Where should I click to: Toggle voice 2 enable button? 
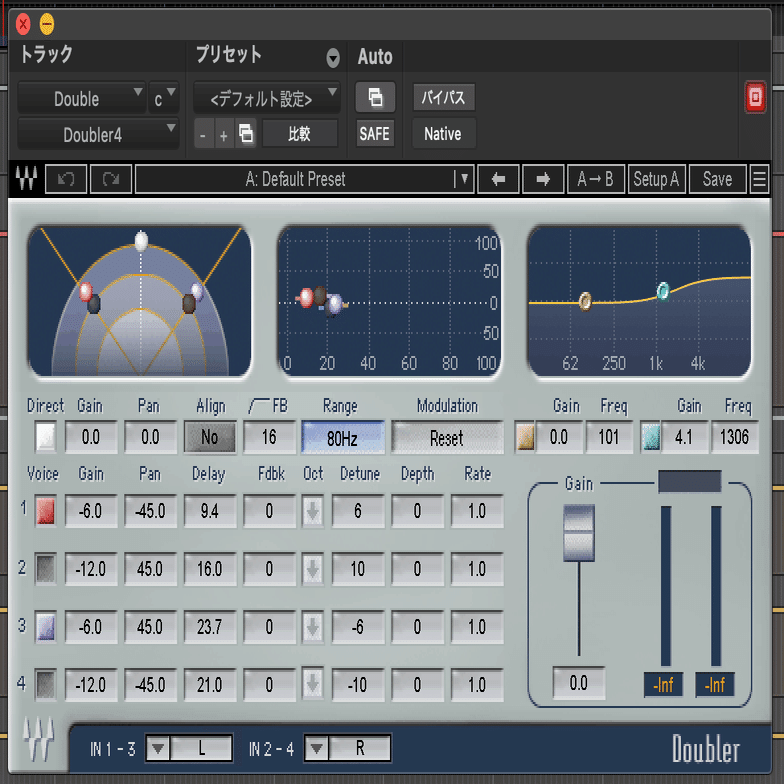[46, 568]
